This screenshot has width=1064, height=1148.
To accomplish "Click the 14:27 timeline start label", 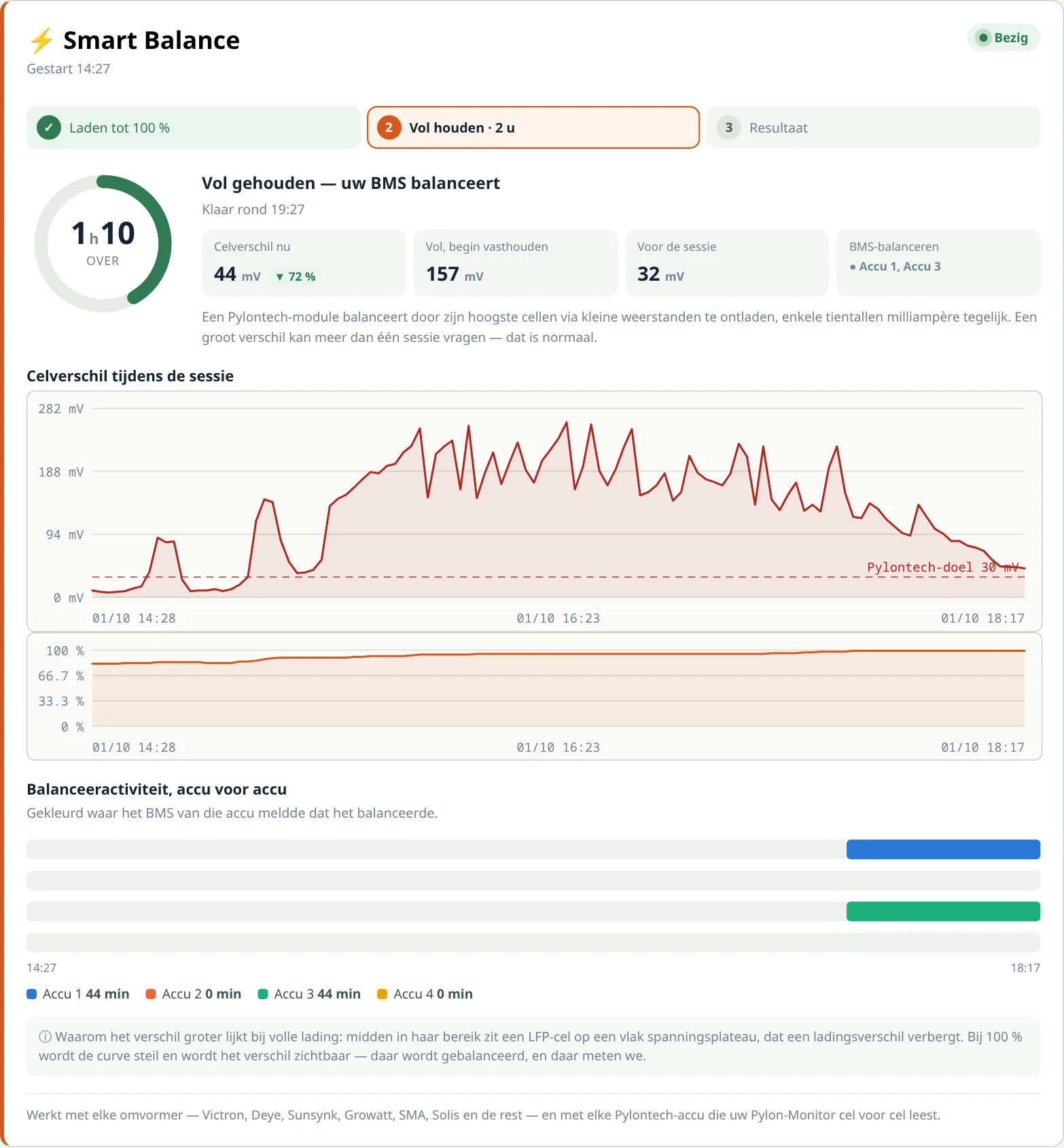I will click(41, 968).
